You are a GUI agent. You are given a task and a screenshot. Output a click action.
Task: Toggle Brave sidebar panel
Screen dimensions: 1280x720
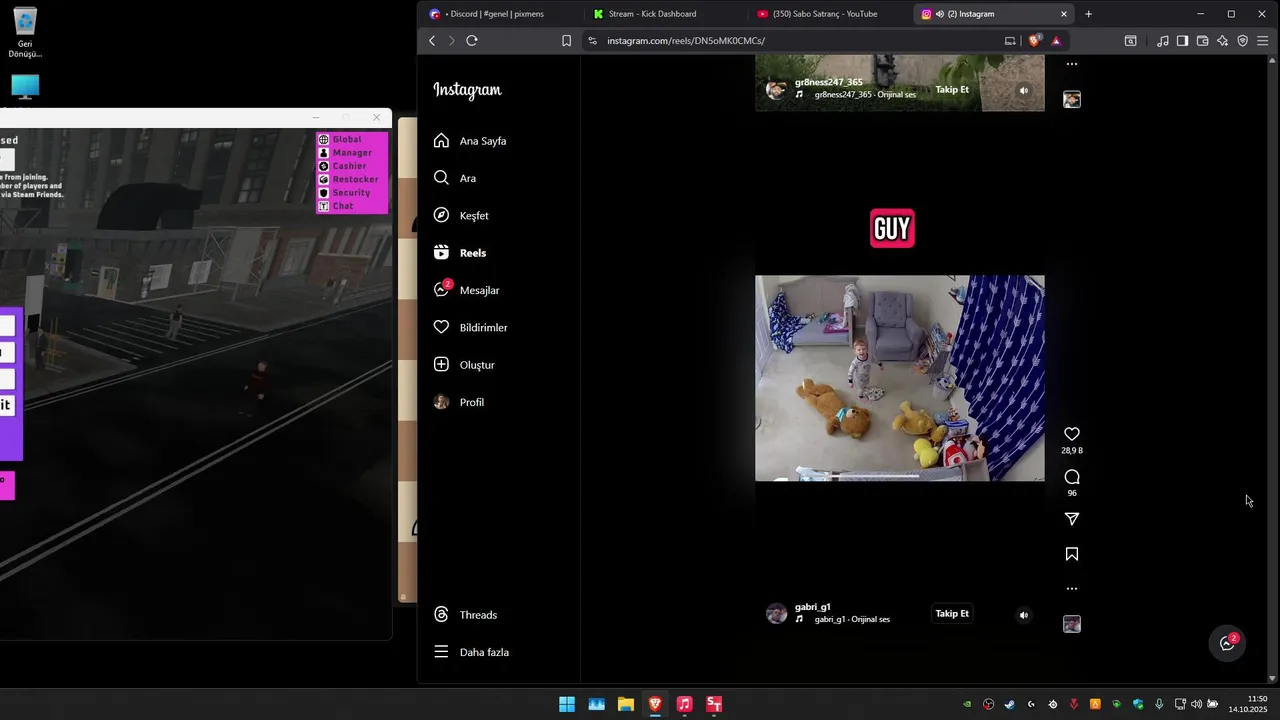(1182, 41)
